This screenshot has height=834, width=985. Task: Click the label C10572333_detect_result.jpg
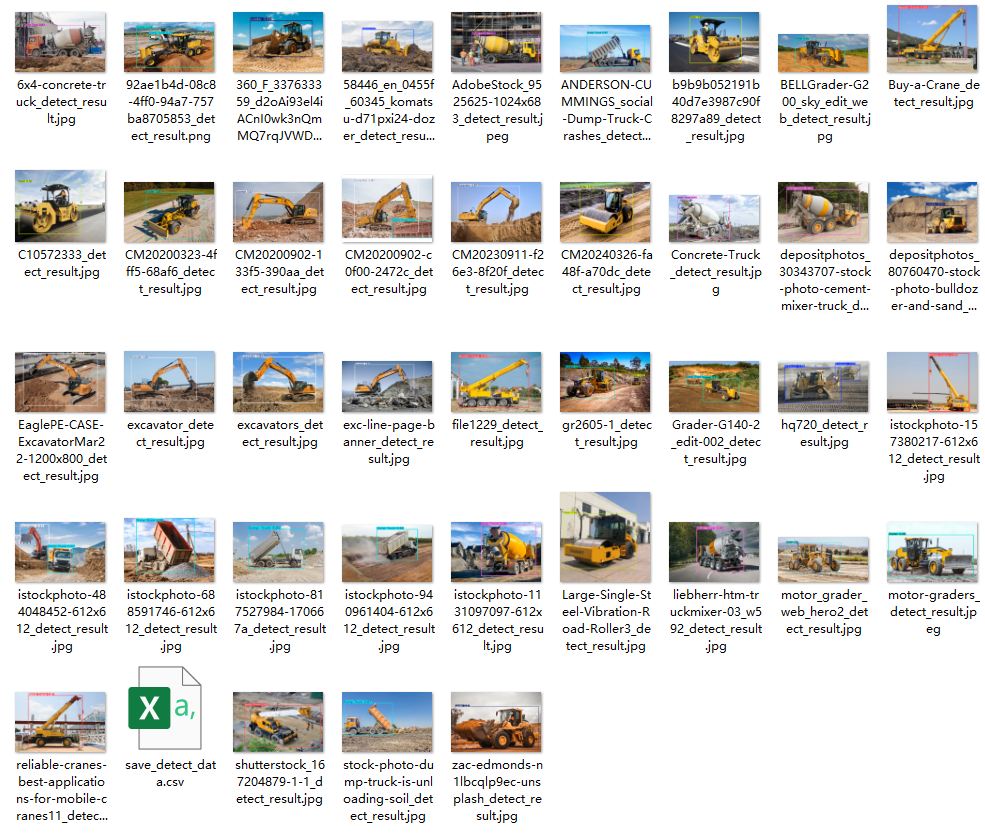click(x=62, y=263)
